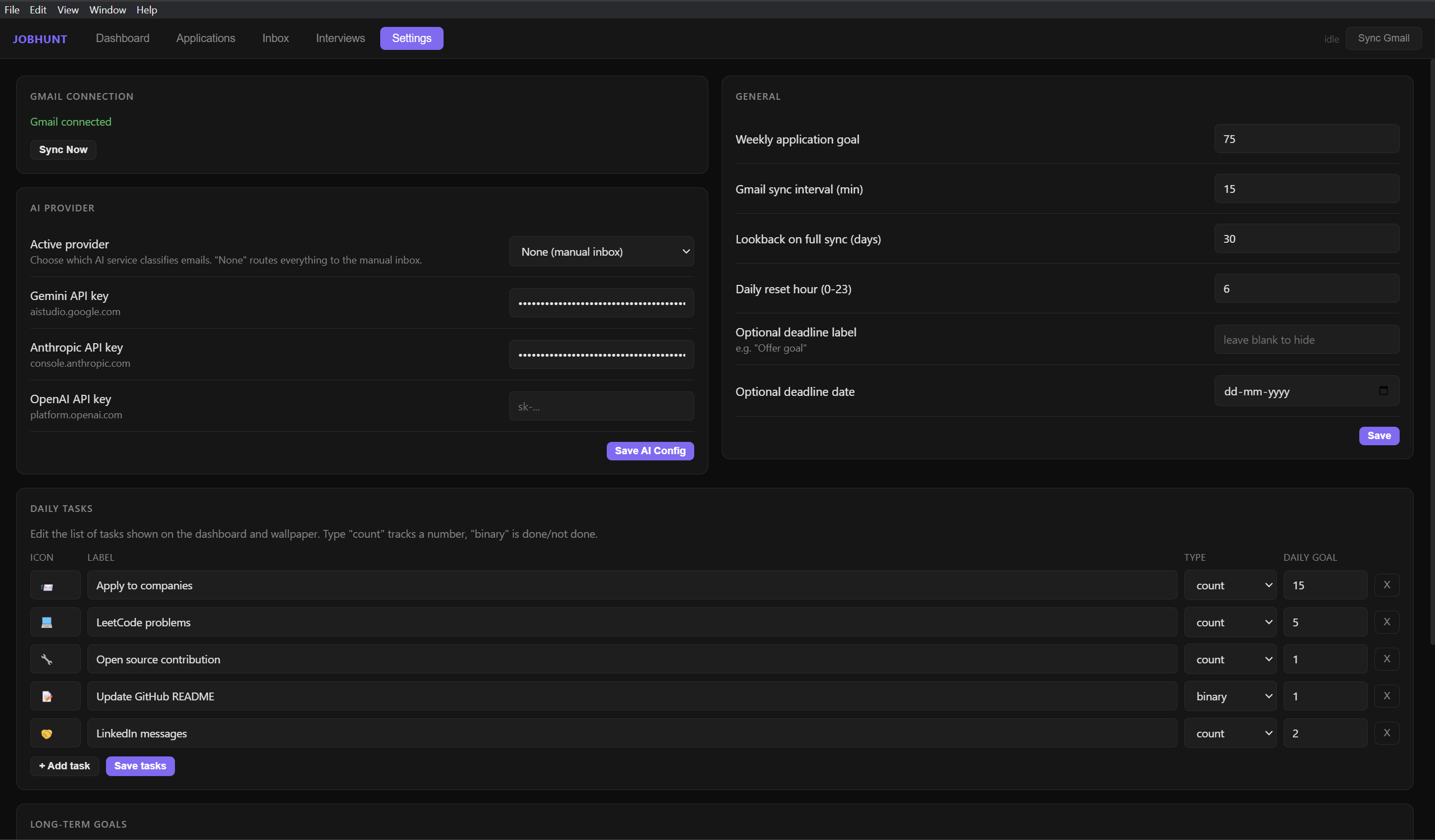Click the Optional deadline label field

1307,340
